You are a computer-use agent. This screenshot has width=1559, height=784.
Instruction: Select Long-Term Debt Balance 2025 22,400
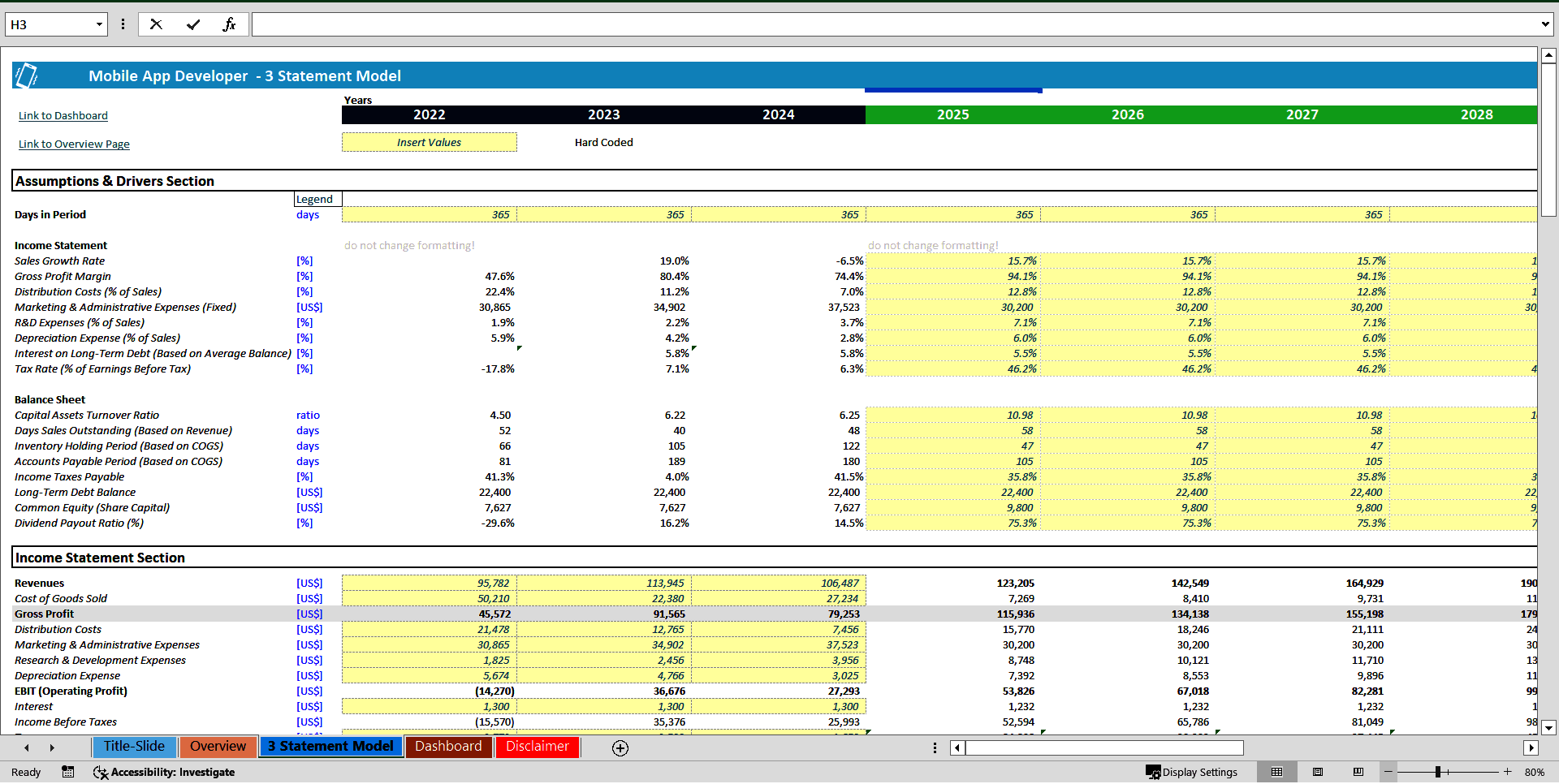952,492
